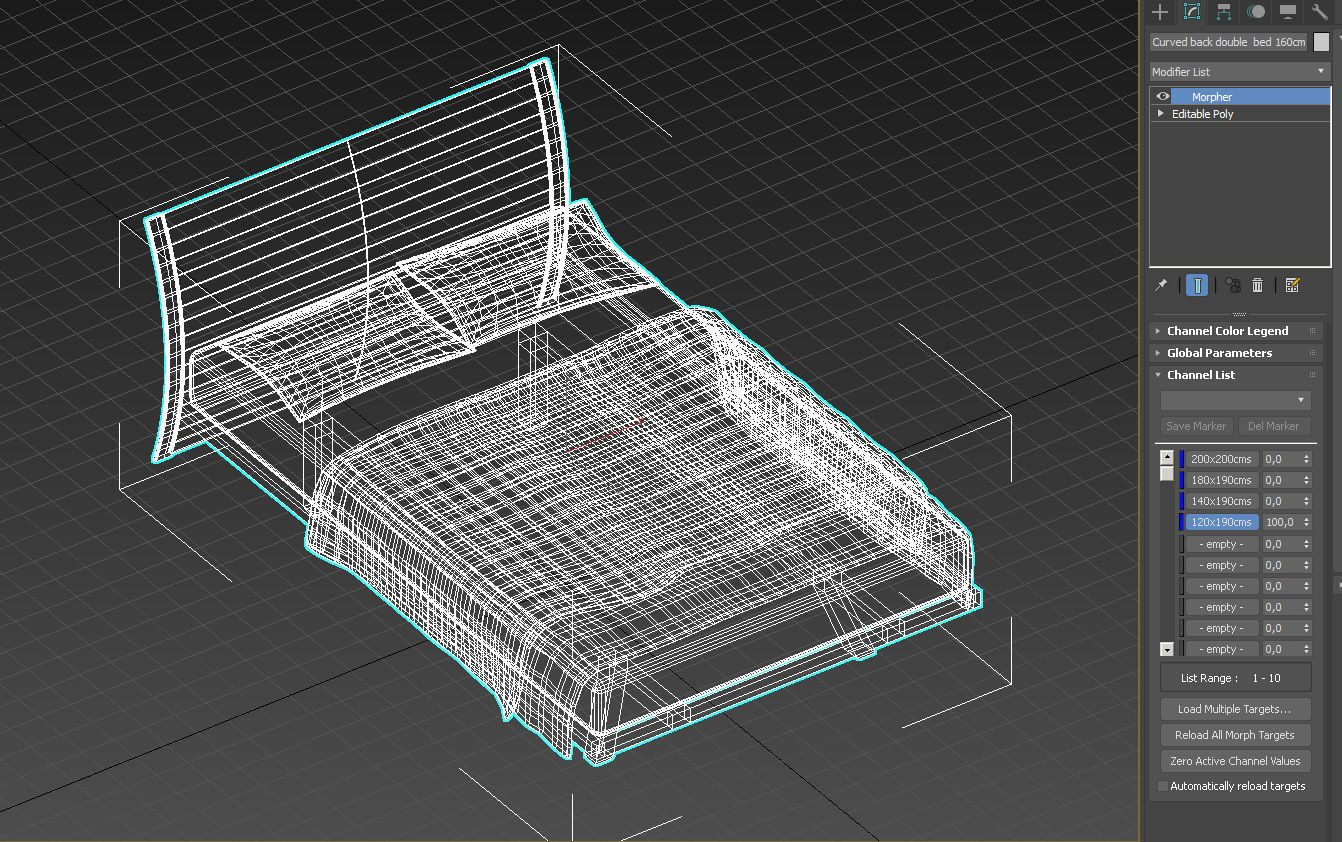Select the 200x200cms morph channel
Viewport: 1342px width, 842px height.
tap(1221, 459)
